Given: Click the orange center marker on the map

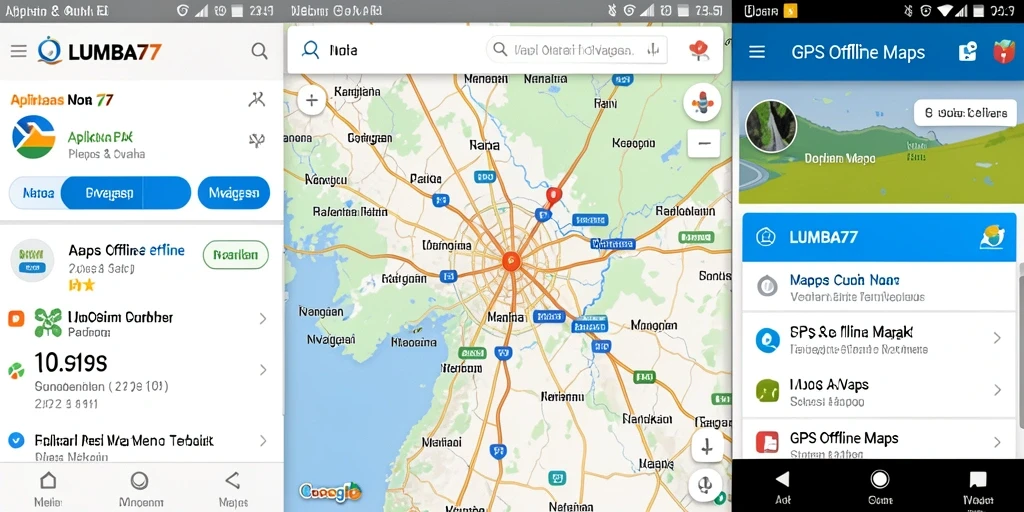Looking at the screenshot, I should (511, 261).
